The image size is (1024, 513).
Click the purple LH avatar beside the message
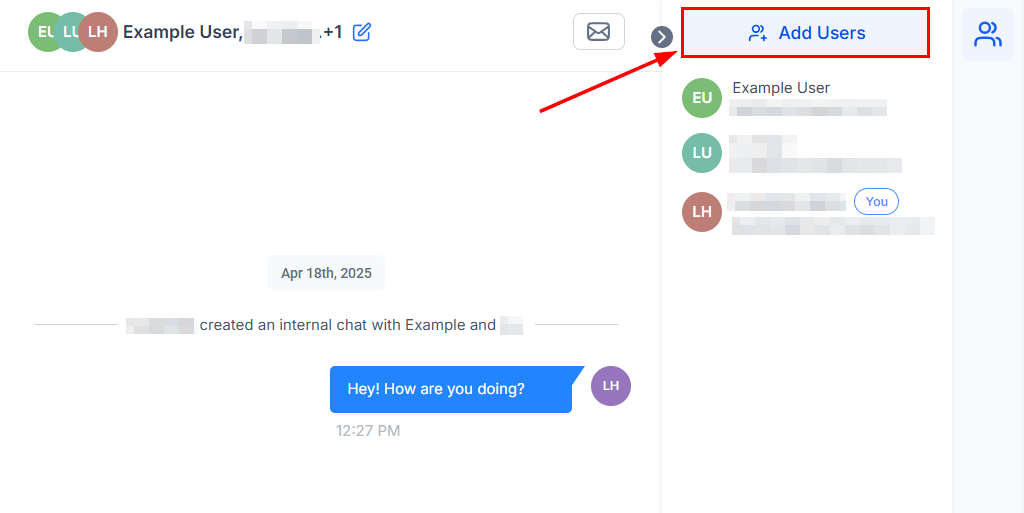[611, 385]
